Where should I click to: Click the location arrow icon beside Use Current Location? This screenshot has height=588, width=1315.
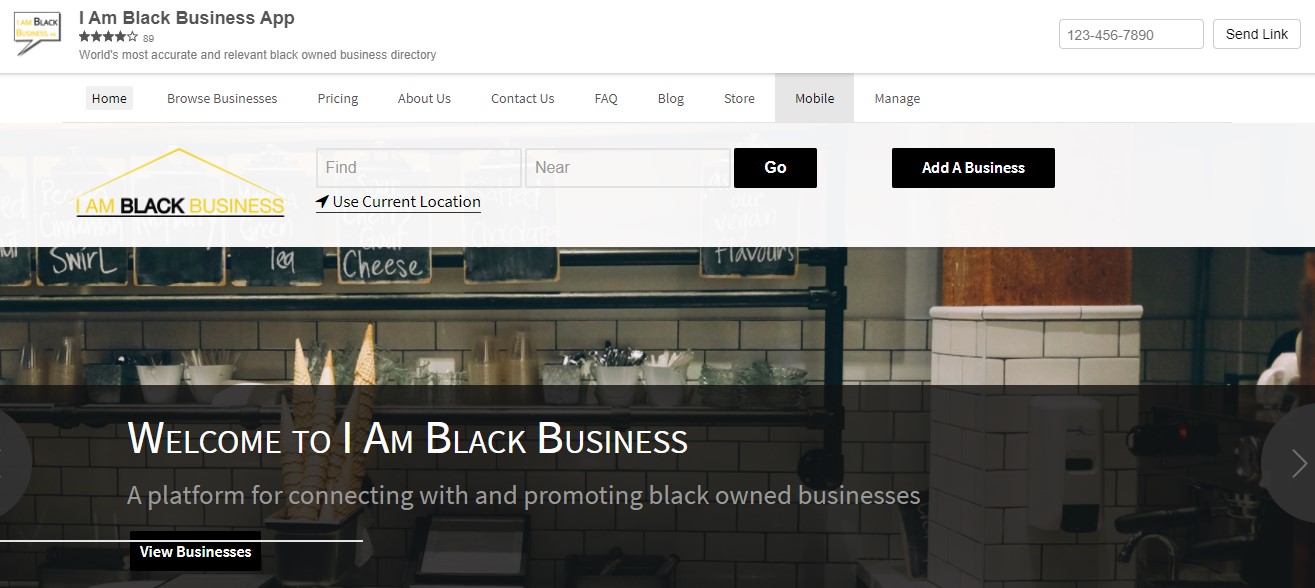pyautogui.click(x=322, y=202)
